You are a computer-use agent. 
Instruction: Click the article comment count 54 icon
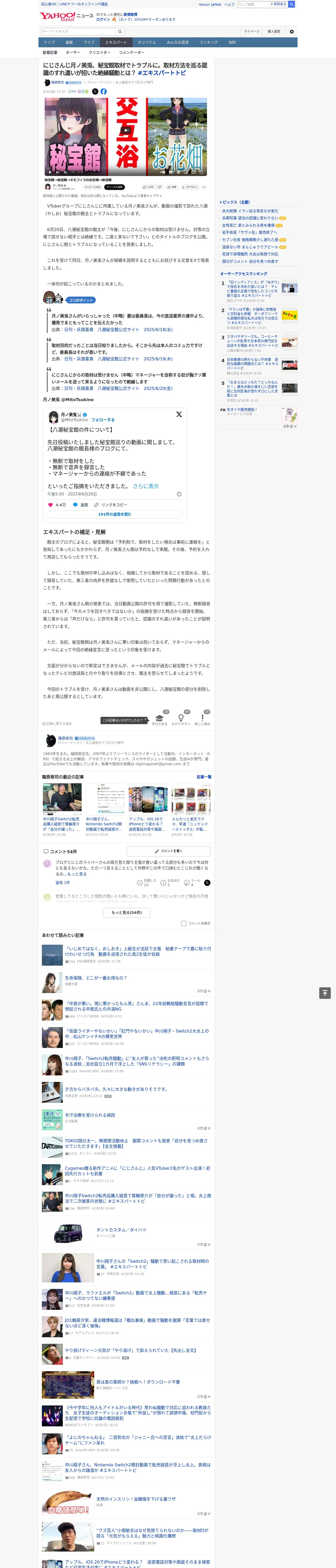(72, 91)
